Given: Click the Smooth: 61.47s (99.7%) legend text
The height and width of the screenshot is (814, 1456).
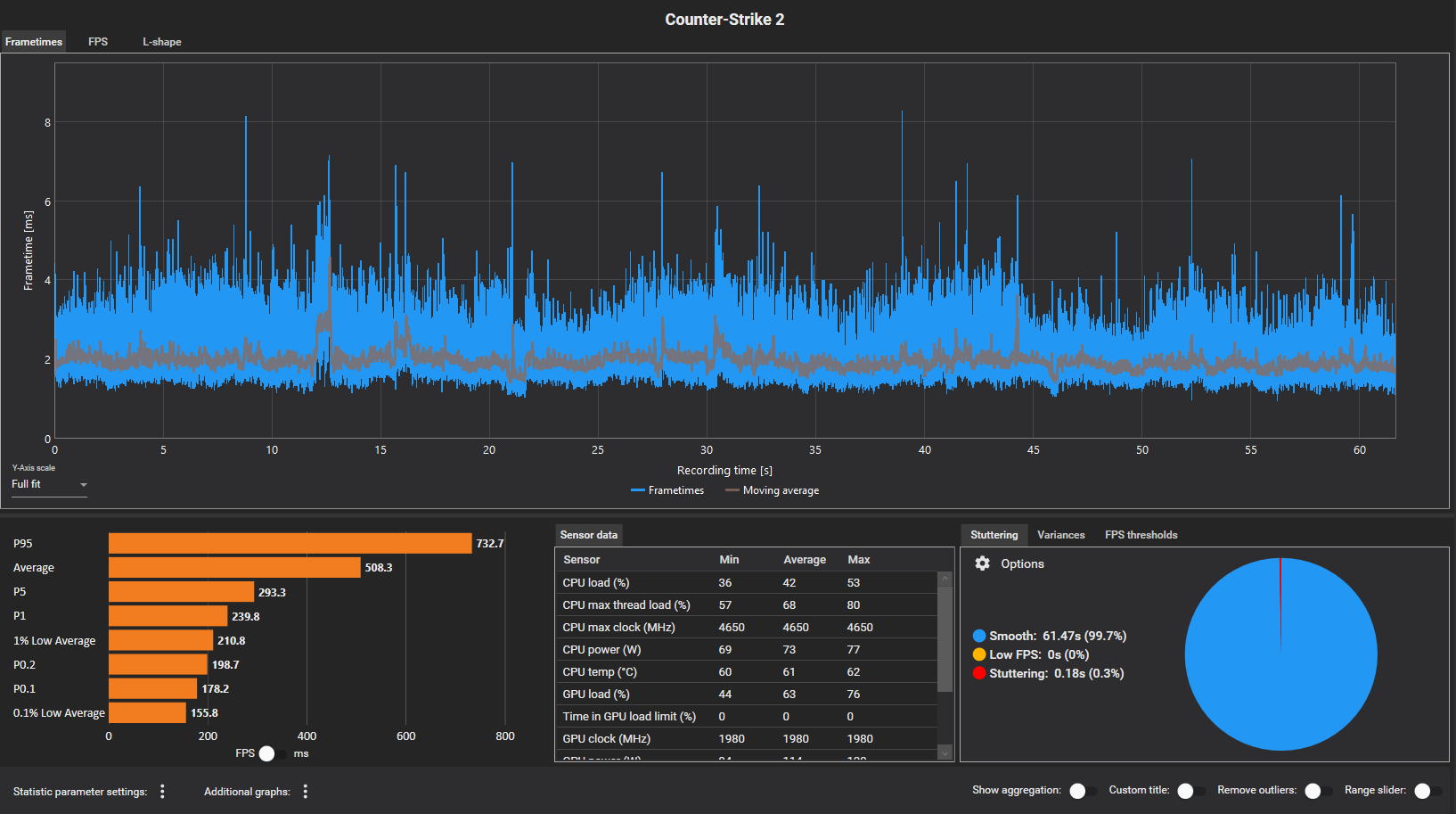Looking at the screenshot, I should point(1058,636).
